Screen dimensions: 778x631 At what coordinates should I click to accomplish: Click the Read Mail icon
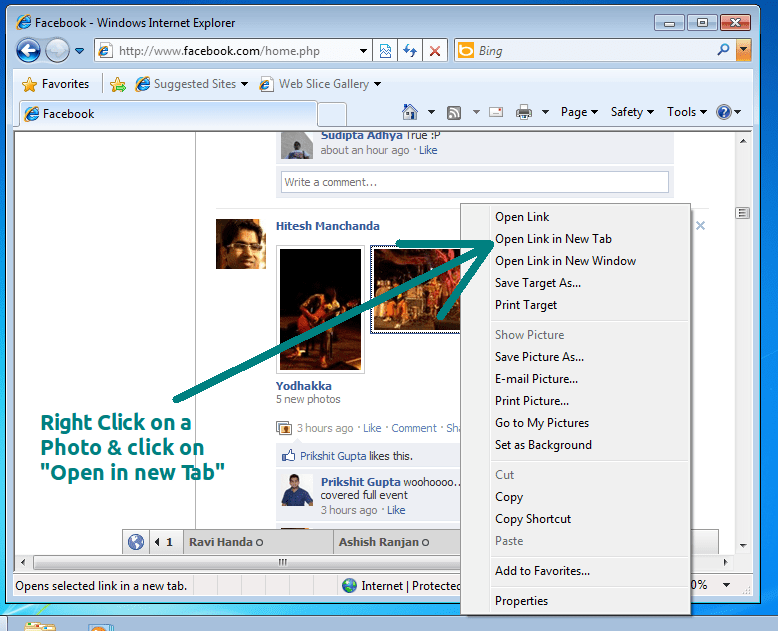point(496,112)
